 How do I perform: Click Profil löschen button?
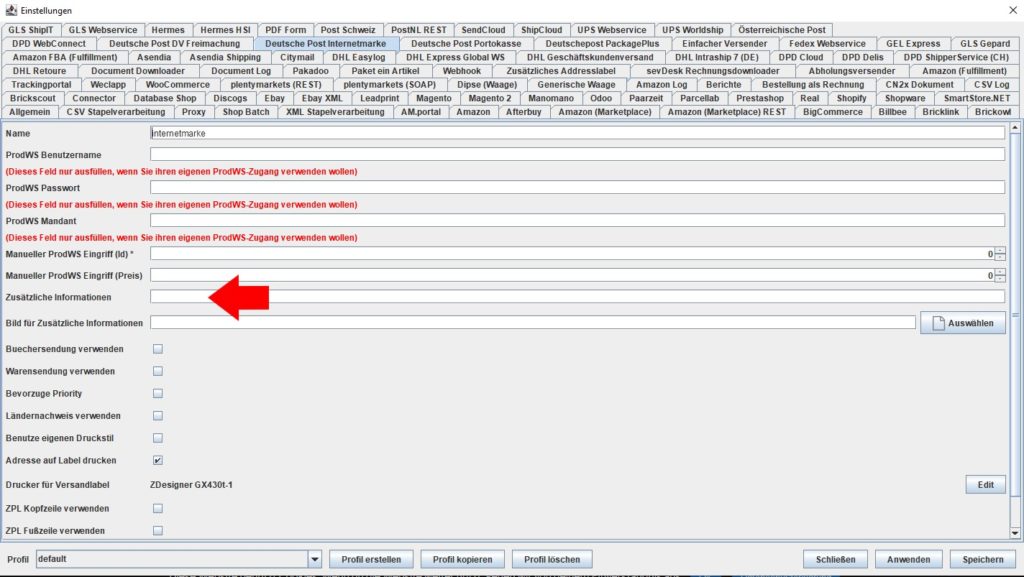(552, 559)
